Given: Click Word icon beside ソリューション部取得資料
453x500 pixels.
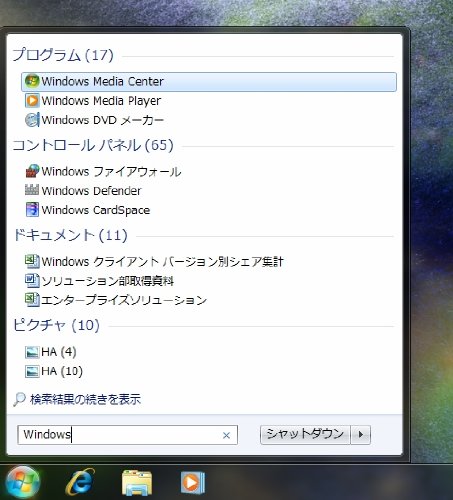Looking at the screenshot, I should pyautogui.click(x=32, y=281).
